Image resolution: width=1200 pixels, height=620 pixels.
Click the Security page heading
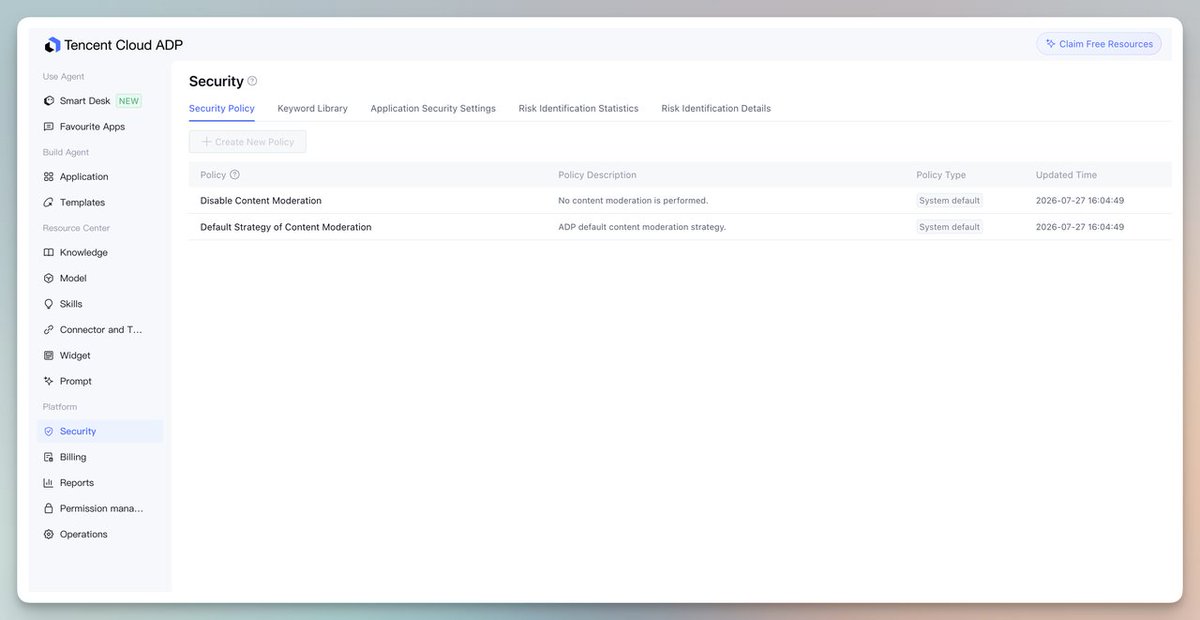pyautogui.click(x=216, y=81)
